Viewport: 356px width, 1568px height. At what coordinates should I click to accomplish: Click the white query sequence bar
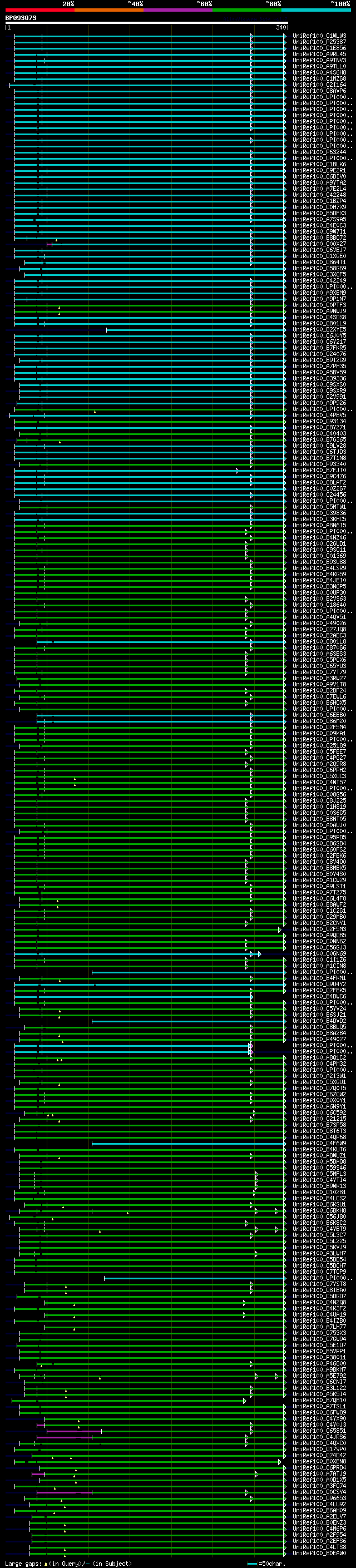coord(147,22)
